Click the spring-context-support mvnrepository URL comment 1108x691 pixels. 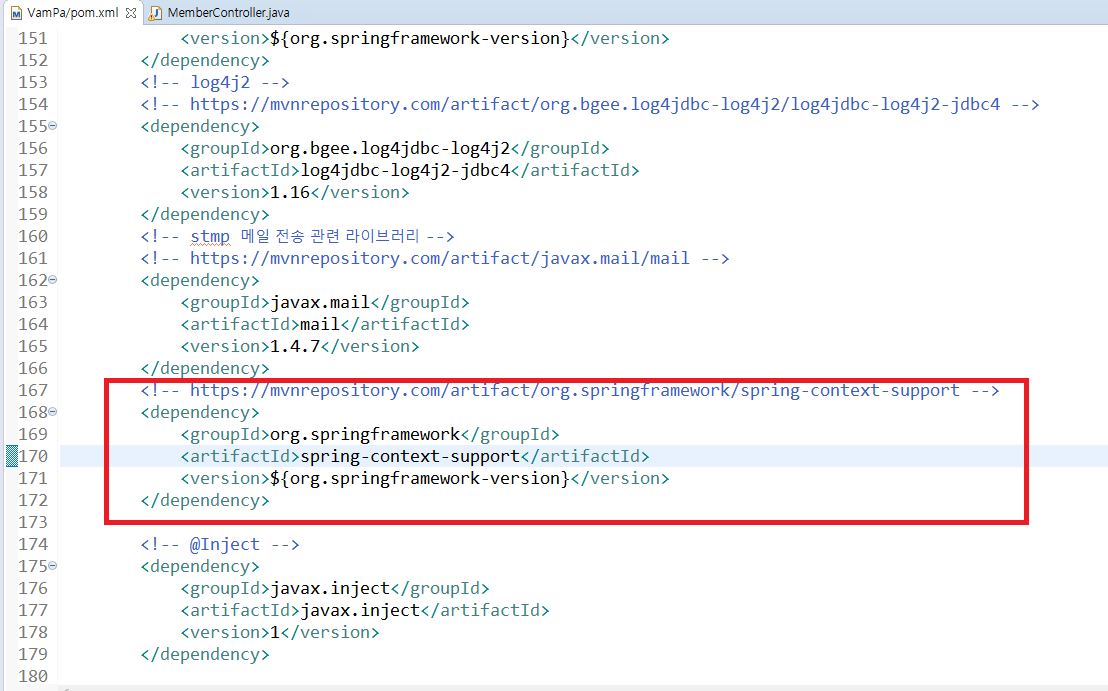[x=570, y=391]
